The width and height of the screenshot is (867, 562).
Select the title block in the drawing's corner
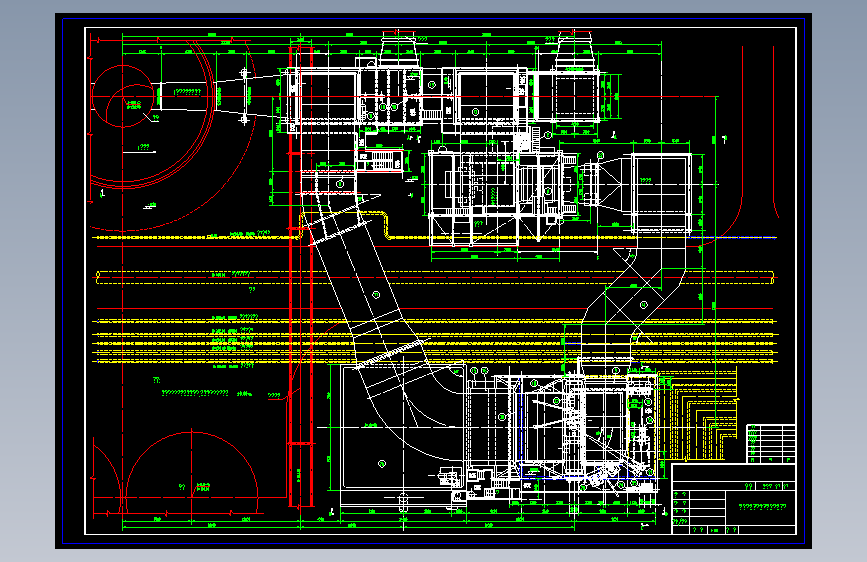734,499
